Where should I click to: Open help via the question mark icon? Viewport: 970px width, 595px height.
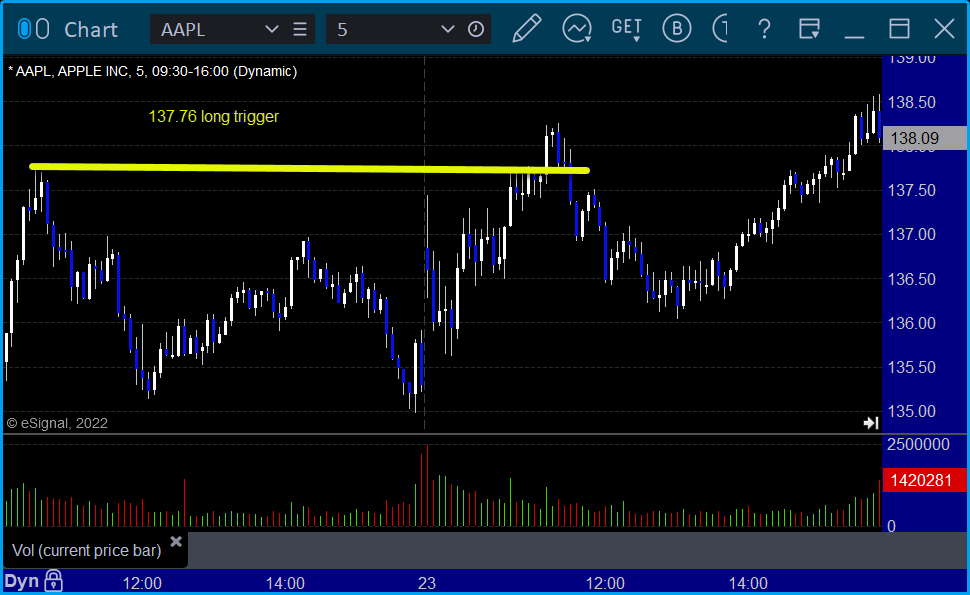pyautogui.click(x=765, y=29)
